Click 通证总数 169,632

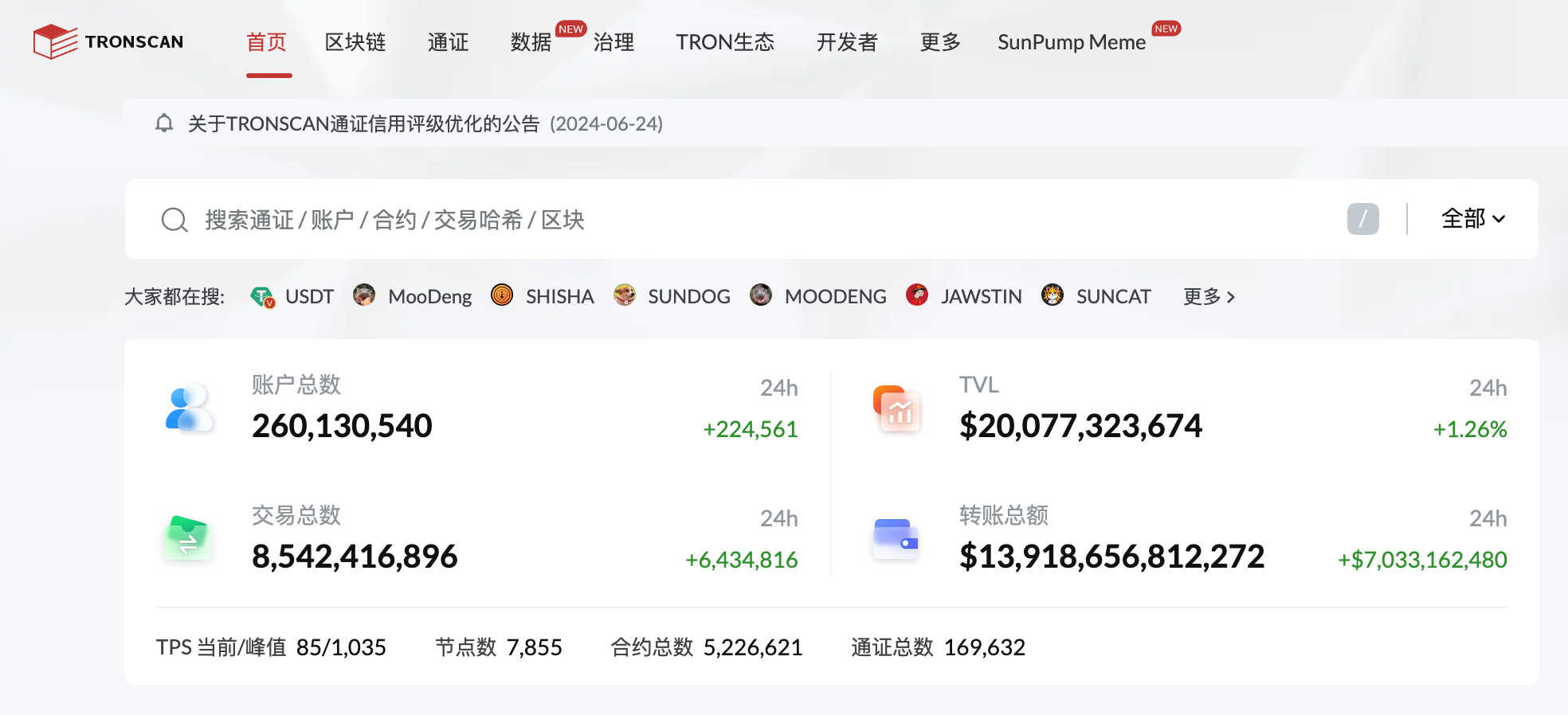click(938, 647)
